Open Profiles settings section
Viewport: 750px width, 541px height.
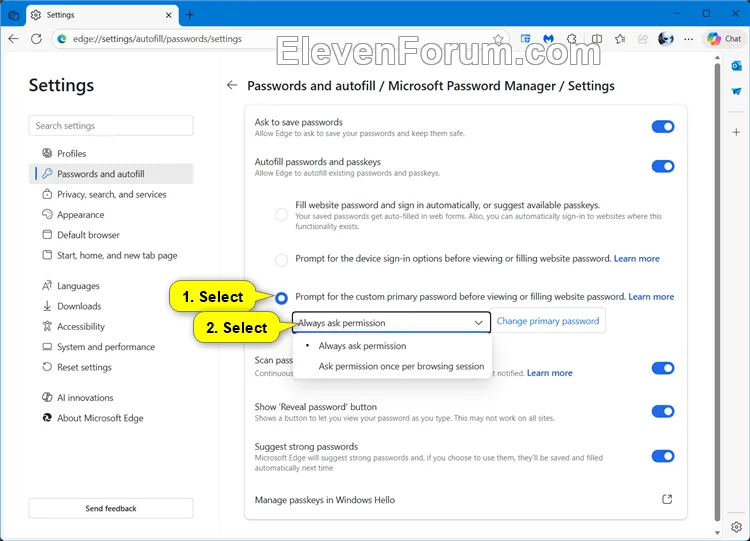[111, 154]
